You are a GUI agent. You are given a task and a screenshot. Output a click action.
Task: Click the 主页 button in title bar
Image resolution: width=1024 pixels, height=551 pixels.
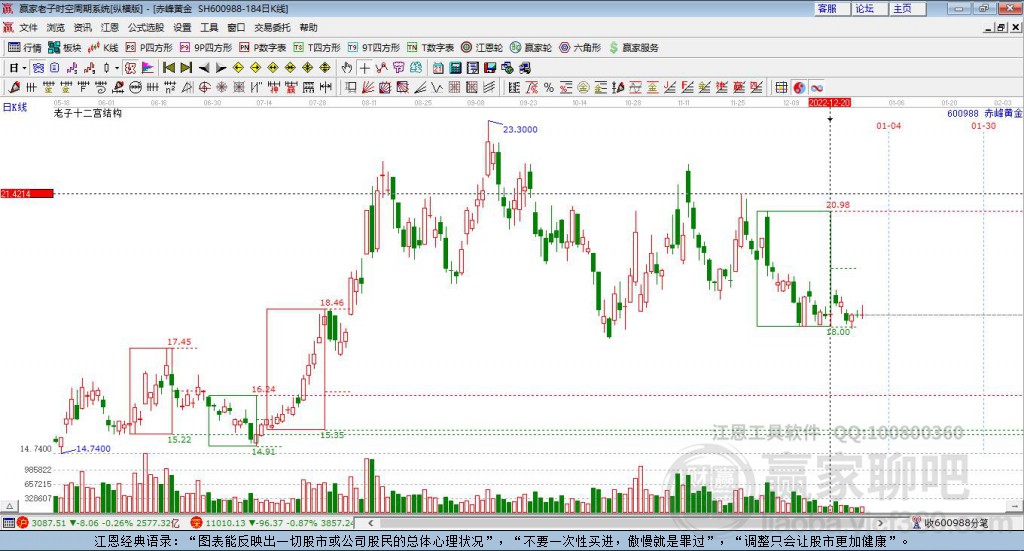[907, 8]
